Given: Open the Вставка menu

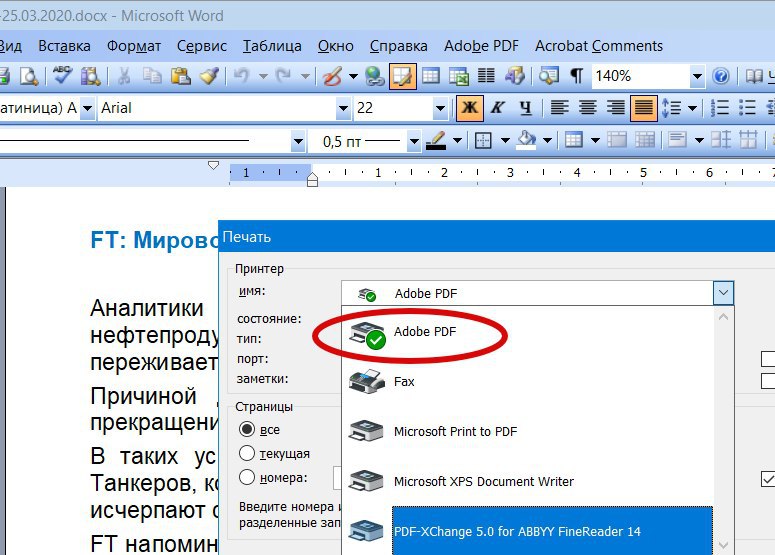Looking at the screenshot, I should tap(64, 46).
